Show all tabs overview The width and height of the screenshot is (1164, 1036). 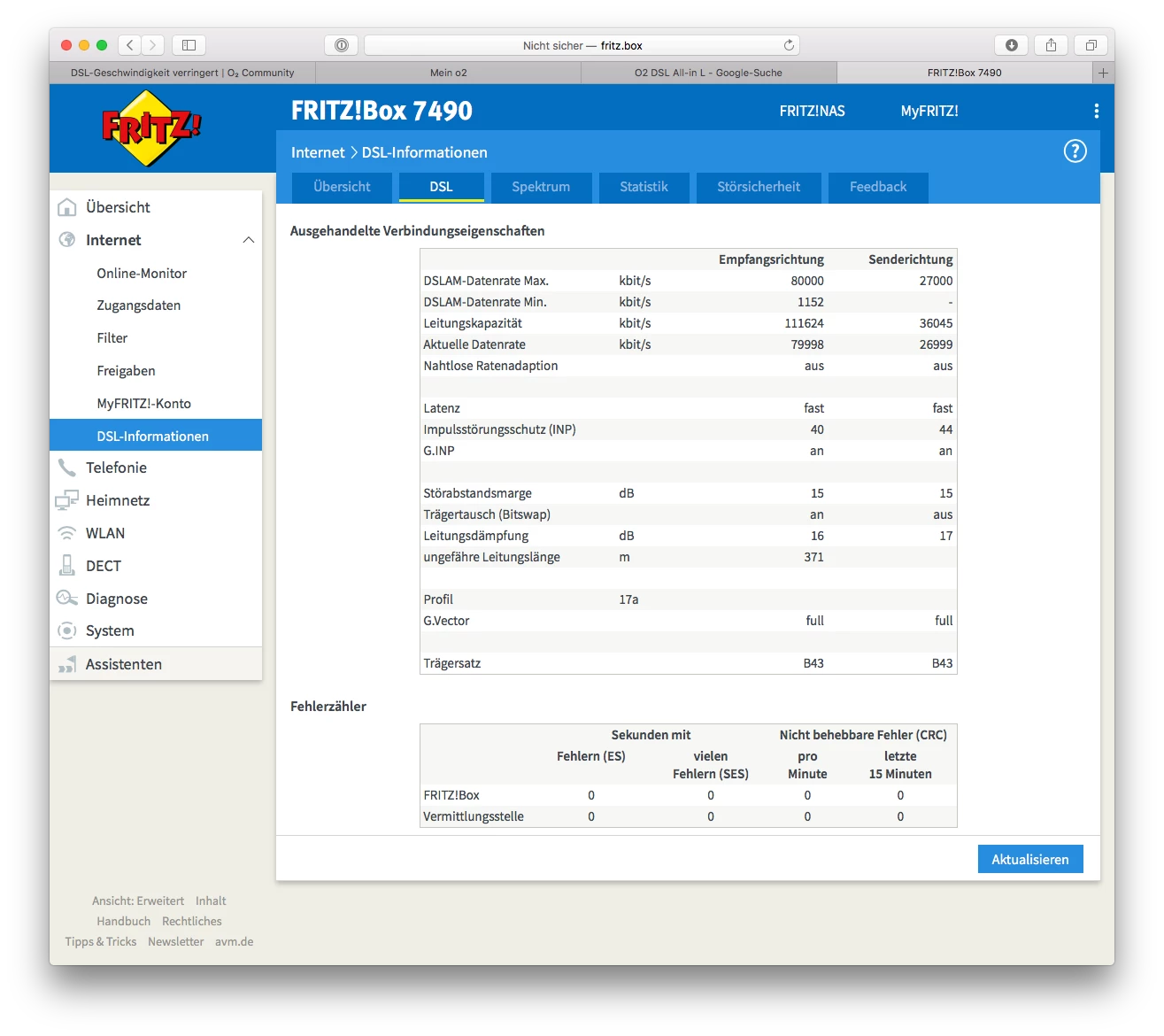[1091, 45]
